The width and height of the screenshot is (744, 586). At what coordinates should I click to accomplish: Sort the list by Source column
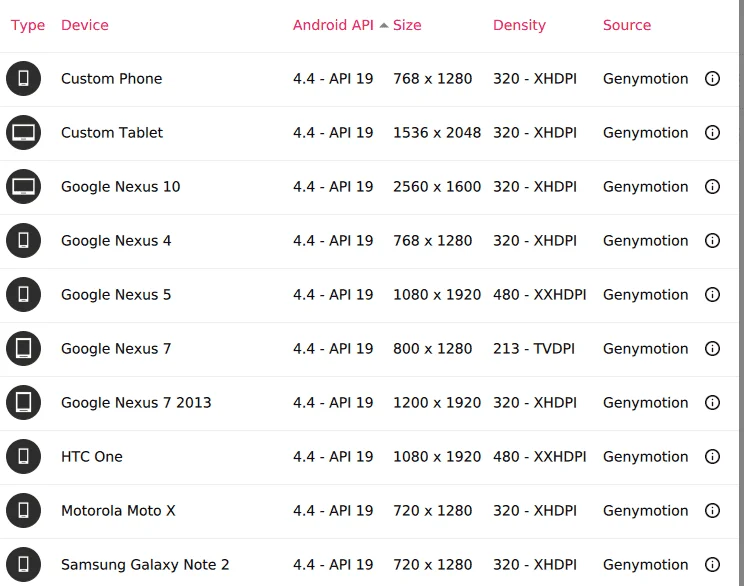(x=627, y=25)
